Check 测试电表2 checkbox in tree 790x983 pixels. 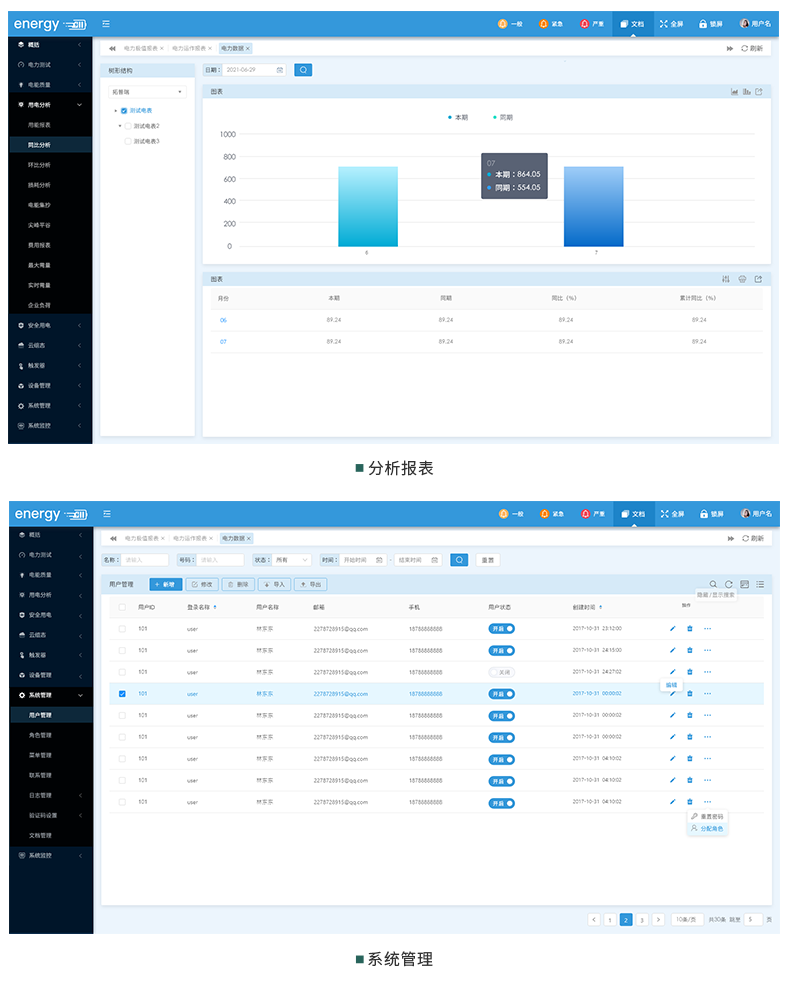(x=128, y=126)
